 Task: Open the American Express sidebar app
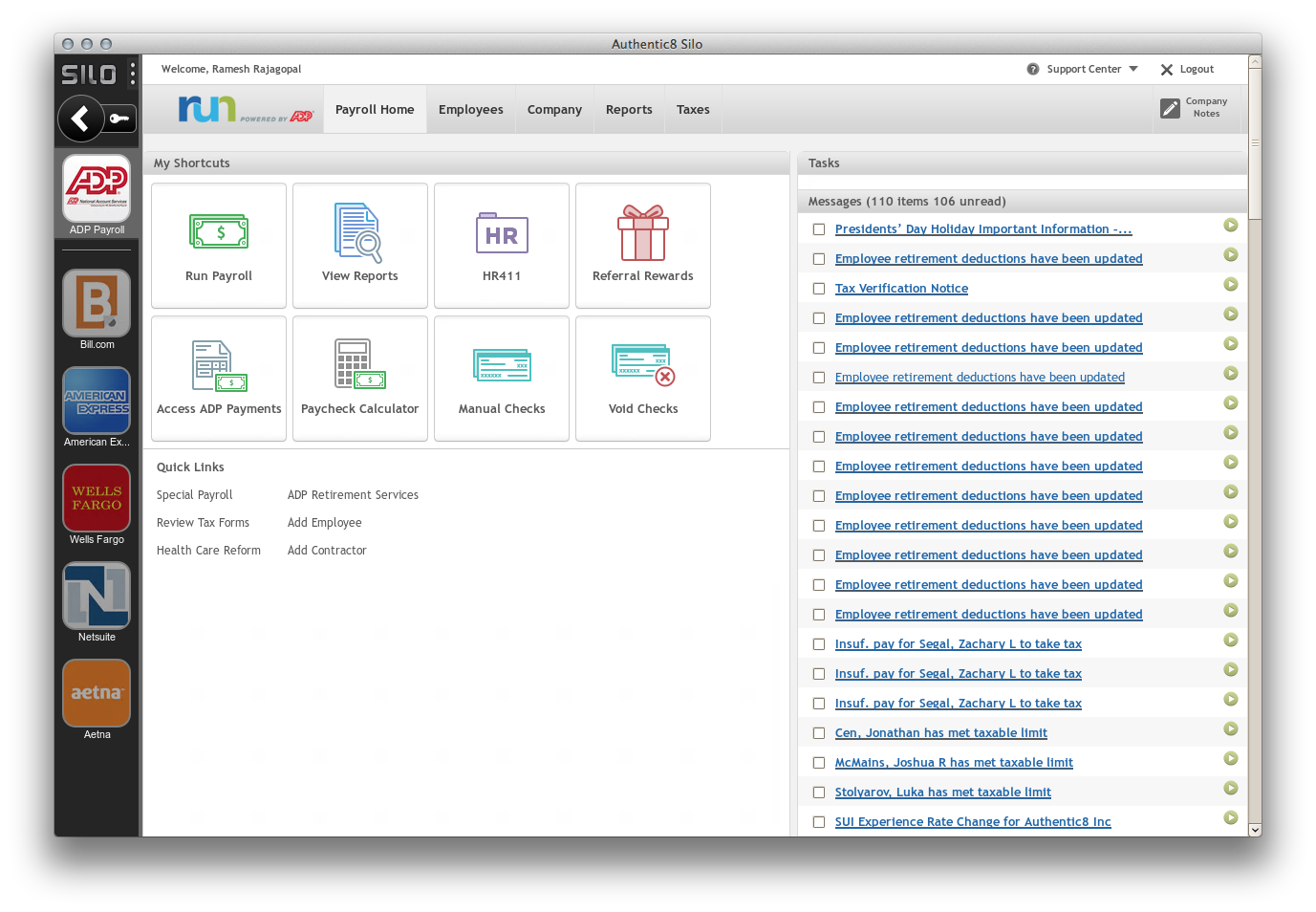pos(97,401)
